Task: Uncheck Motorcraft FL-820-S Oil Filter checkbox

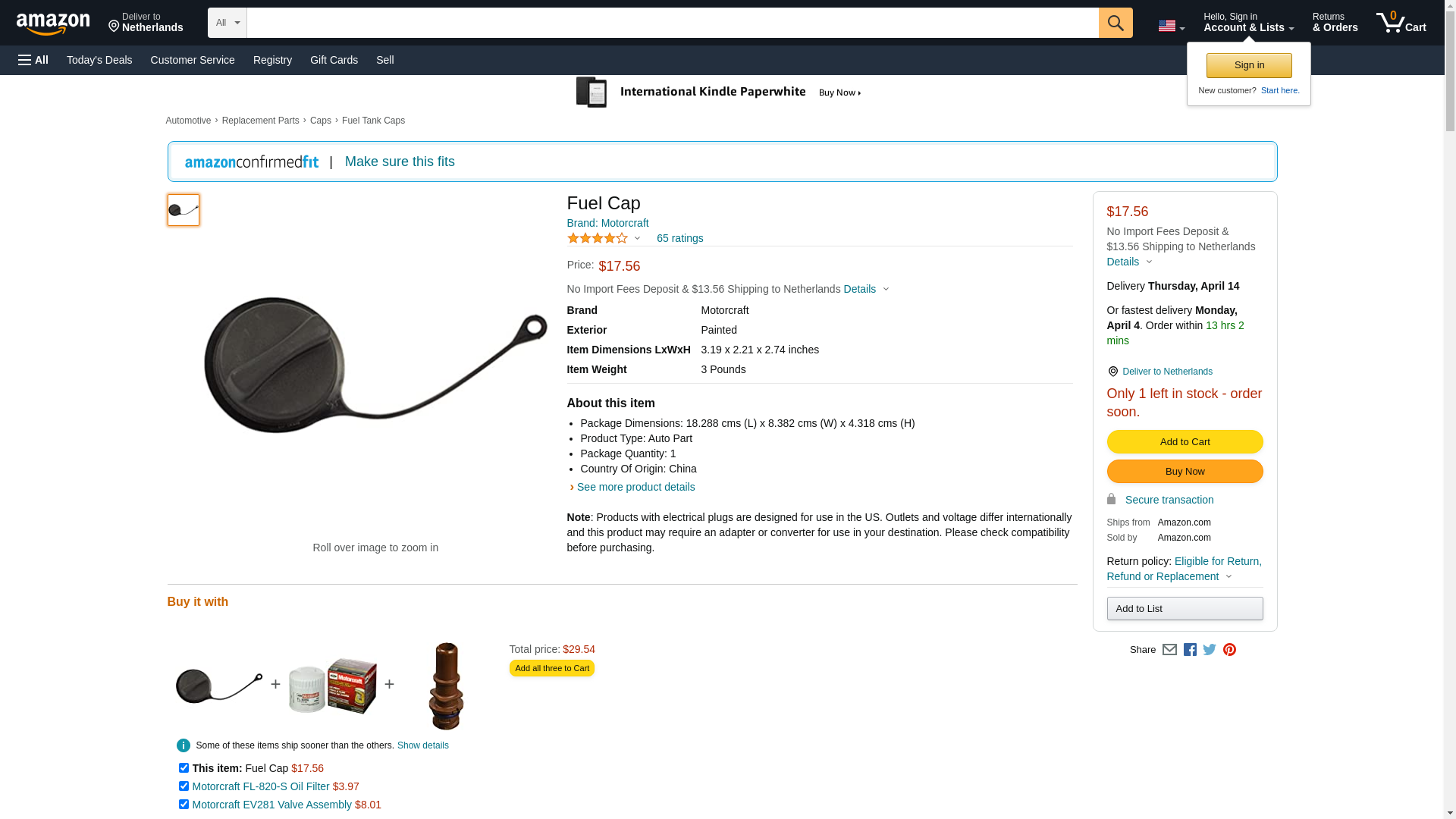Action: click(184, 786)
